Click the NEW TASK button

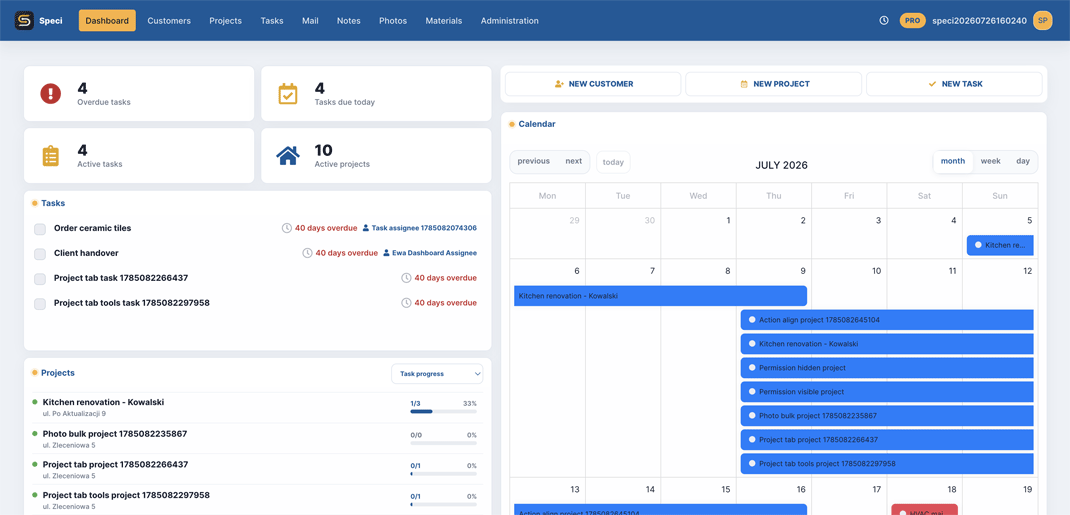pos(954,84)
